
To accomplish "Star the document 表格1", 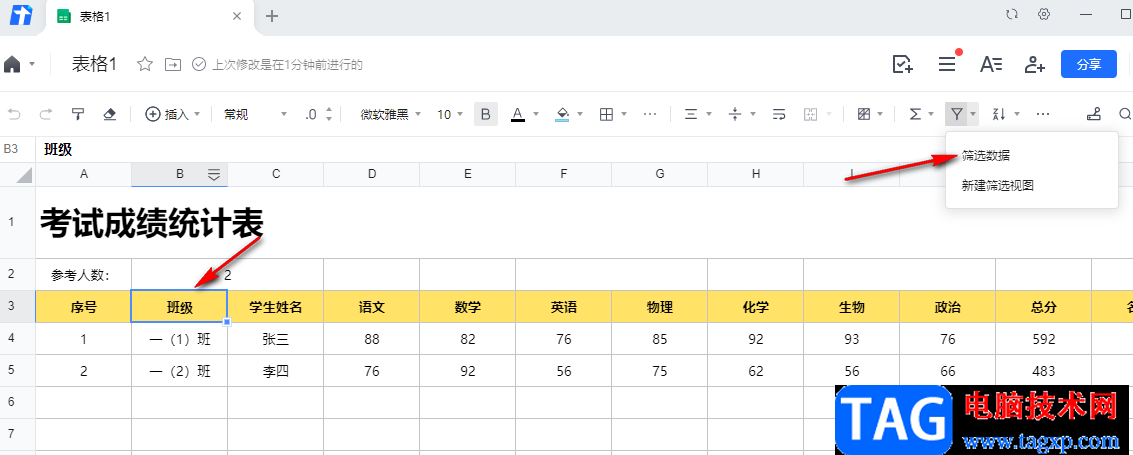I will point(145,64).
